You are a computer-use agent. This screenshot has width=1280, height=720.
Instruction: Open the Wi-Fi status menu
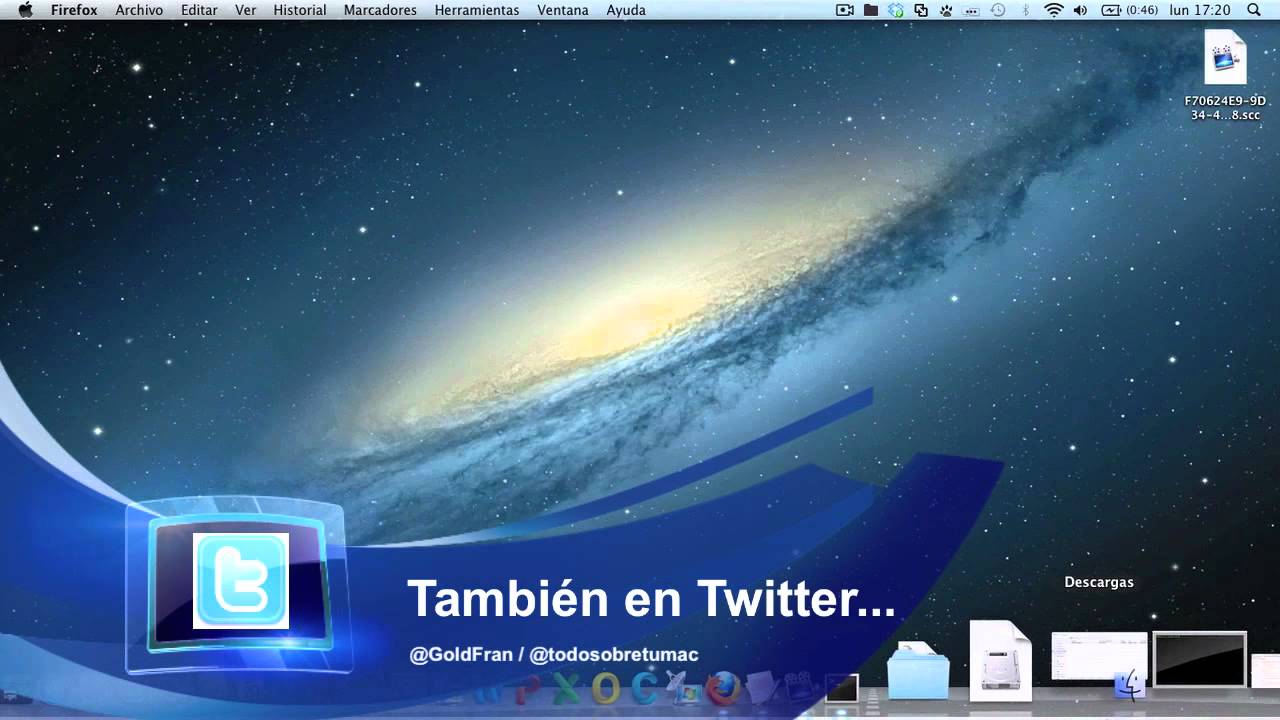coord(1054,10)
